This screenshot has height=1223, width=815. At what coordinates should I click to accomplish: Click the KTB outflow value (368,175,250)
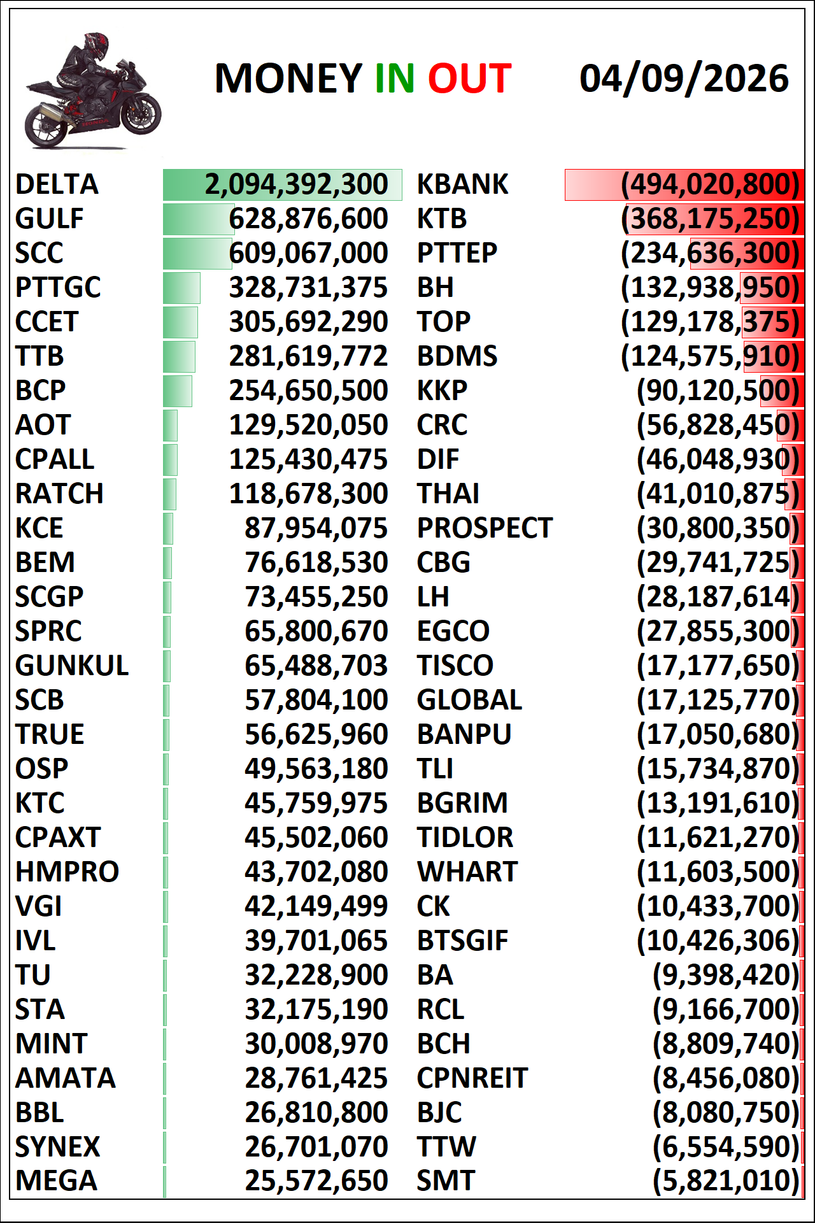pos(711,219)
